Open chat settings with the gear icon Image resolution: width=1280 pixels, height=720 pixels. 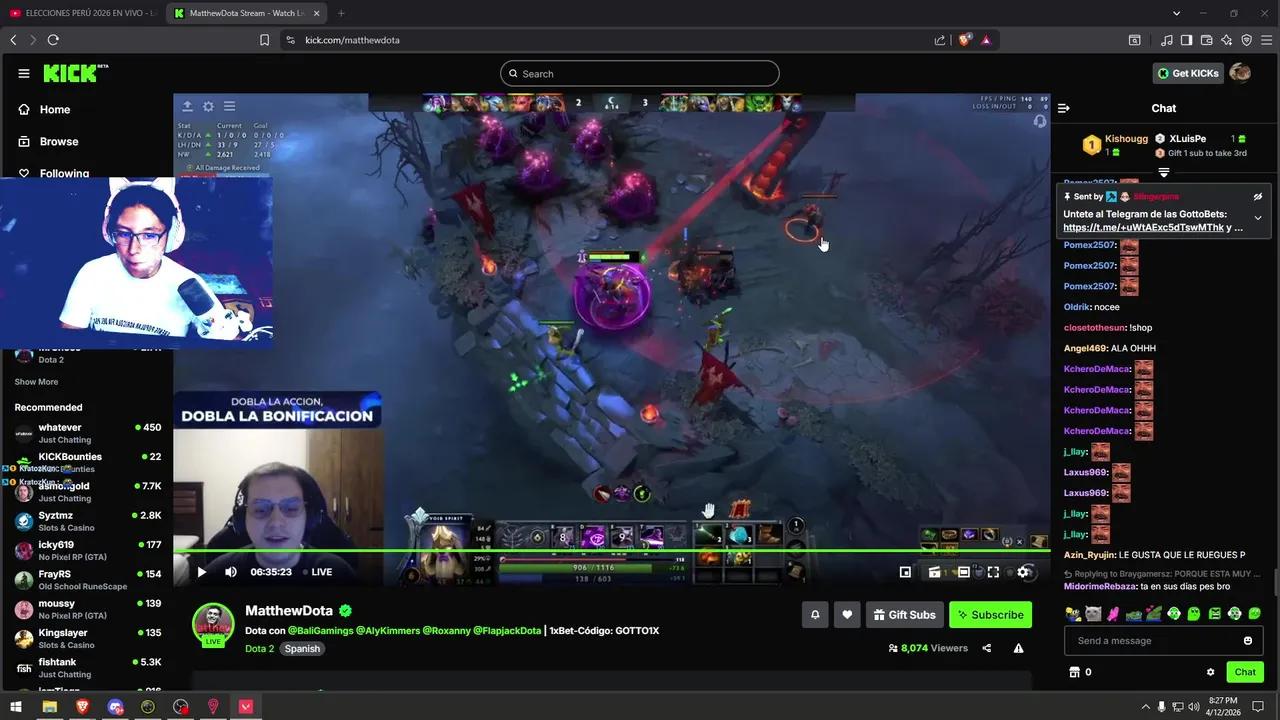pyautogui.click(x=1210, y=672)
